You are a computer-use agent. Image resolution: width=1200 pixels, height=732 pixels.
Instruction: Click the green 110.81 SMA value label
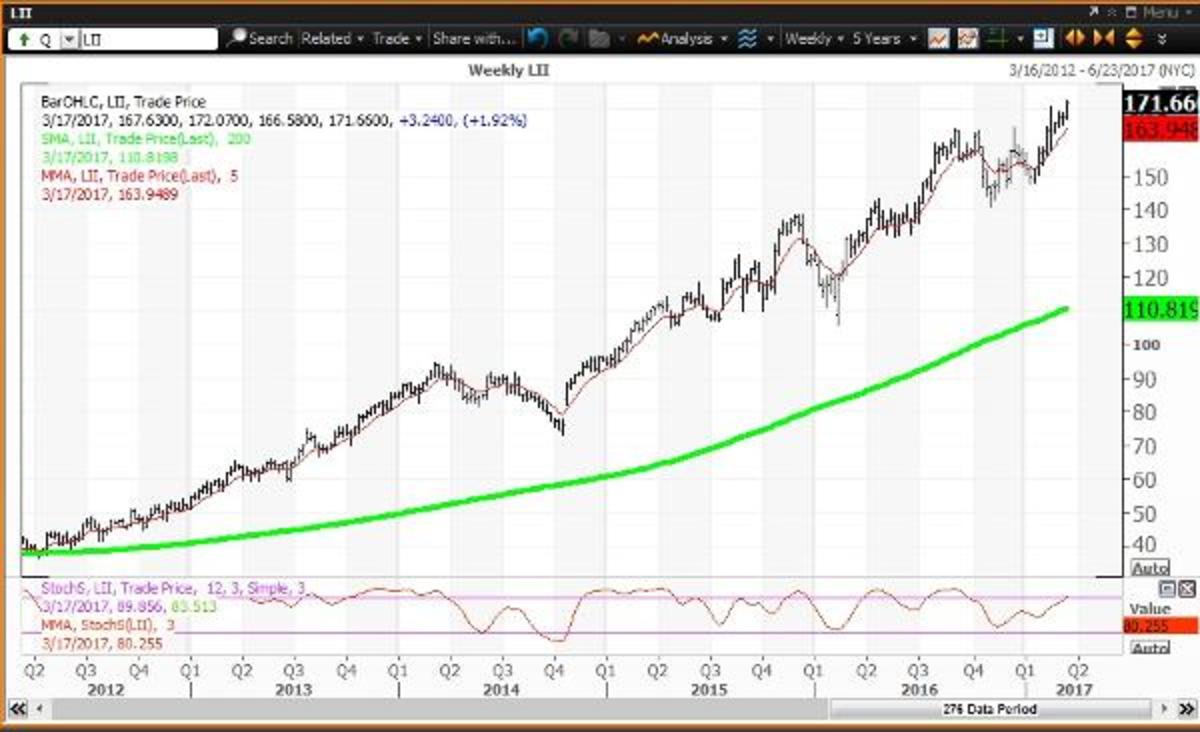pos(1160,309)
